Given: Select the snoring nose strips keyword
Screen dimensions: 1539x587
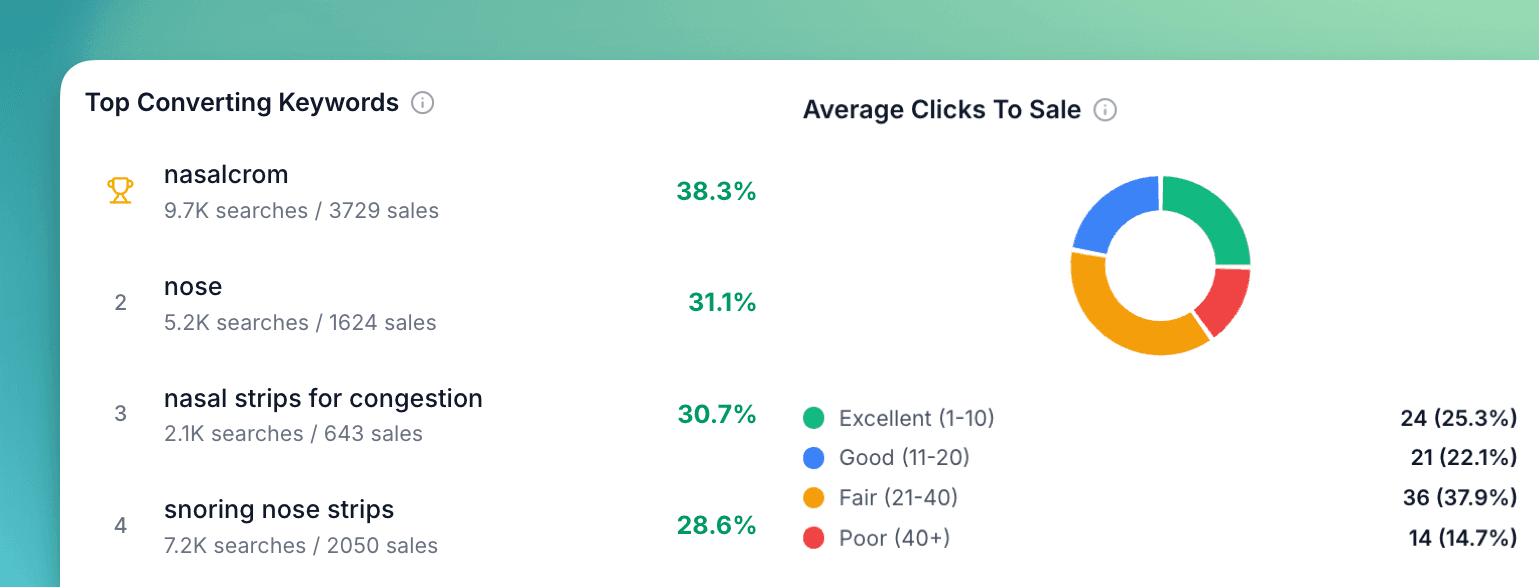Looking at the screenshot, I should [279, 509].
